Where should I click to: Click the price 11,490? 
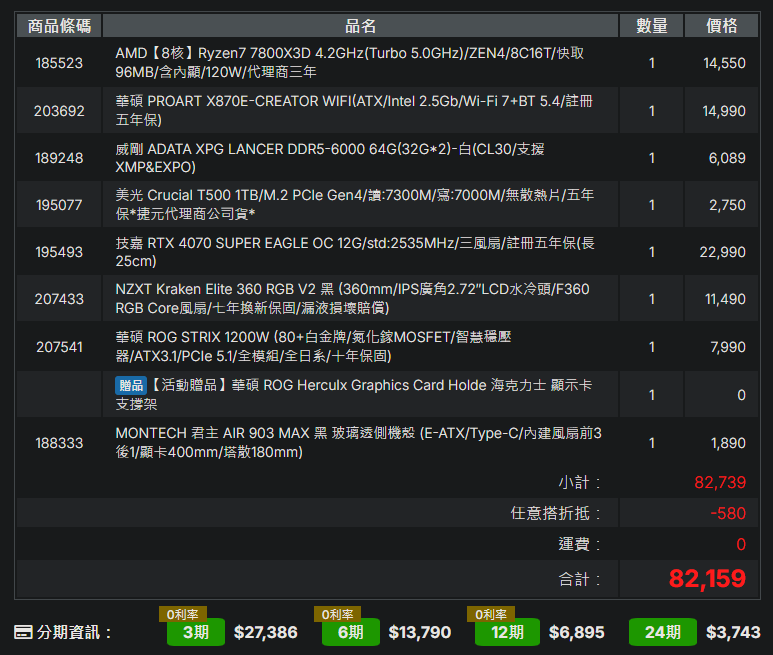tap(725, 299)
